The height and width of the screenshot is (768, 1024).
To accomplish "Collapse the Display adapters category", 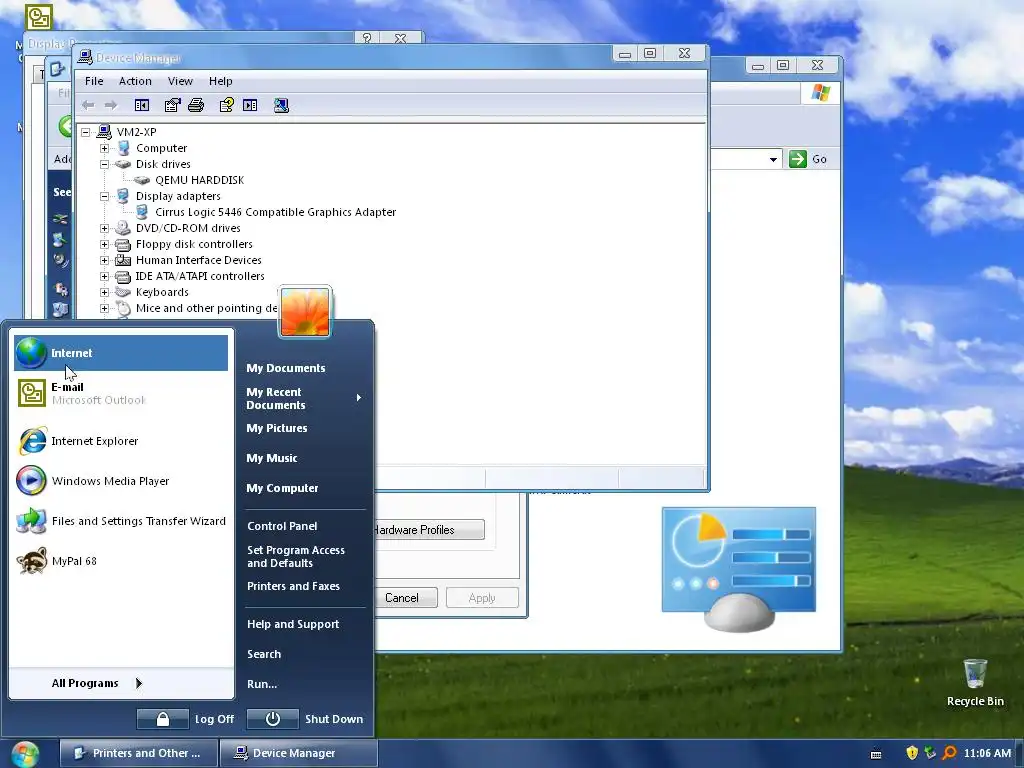I will pos(104,196).
